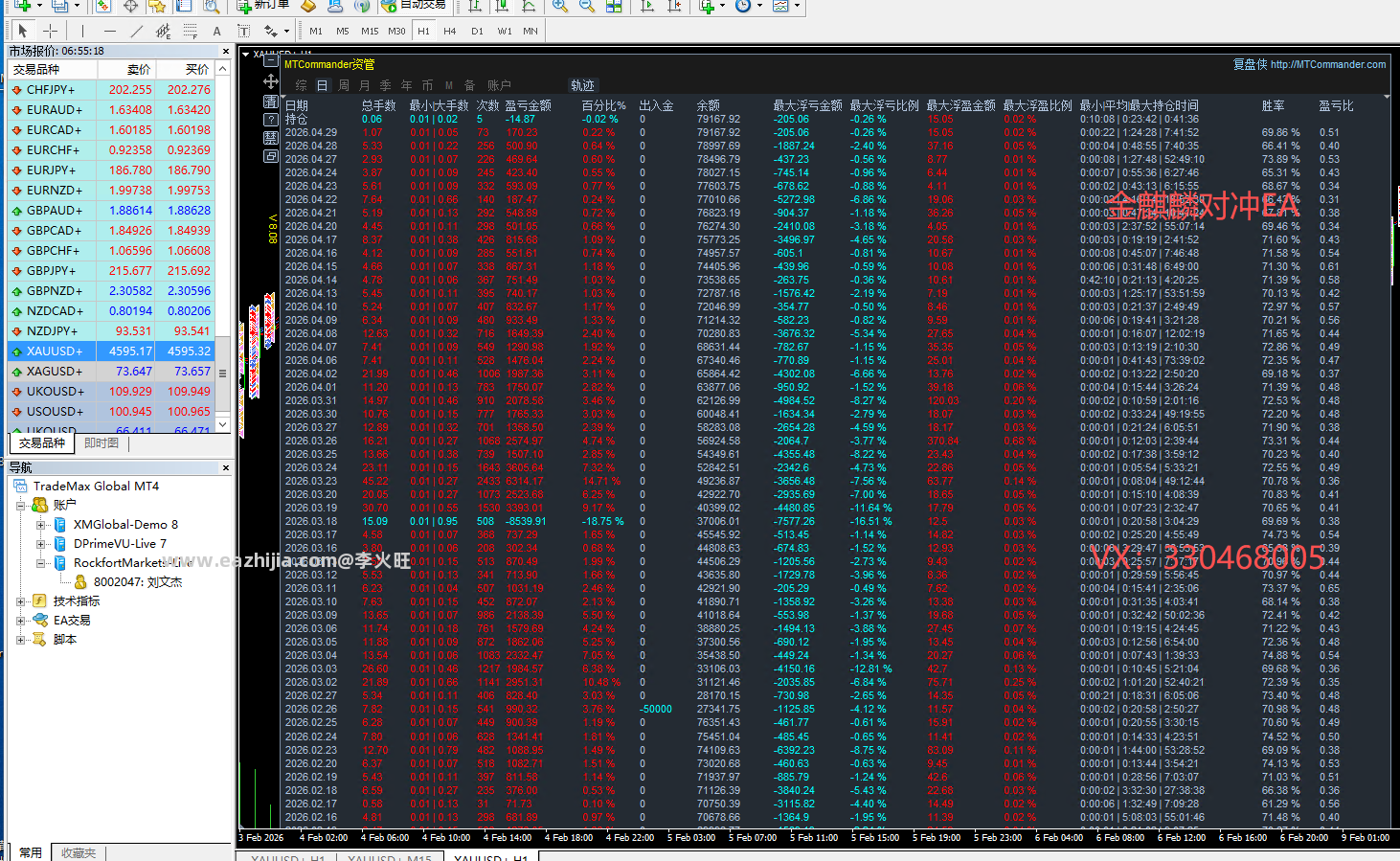1400x861 pixels.
Task: Select XAUUSD+ row in market watch
Action: click(111, 351)
